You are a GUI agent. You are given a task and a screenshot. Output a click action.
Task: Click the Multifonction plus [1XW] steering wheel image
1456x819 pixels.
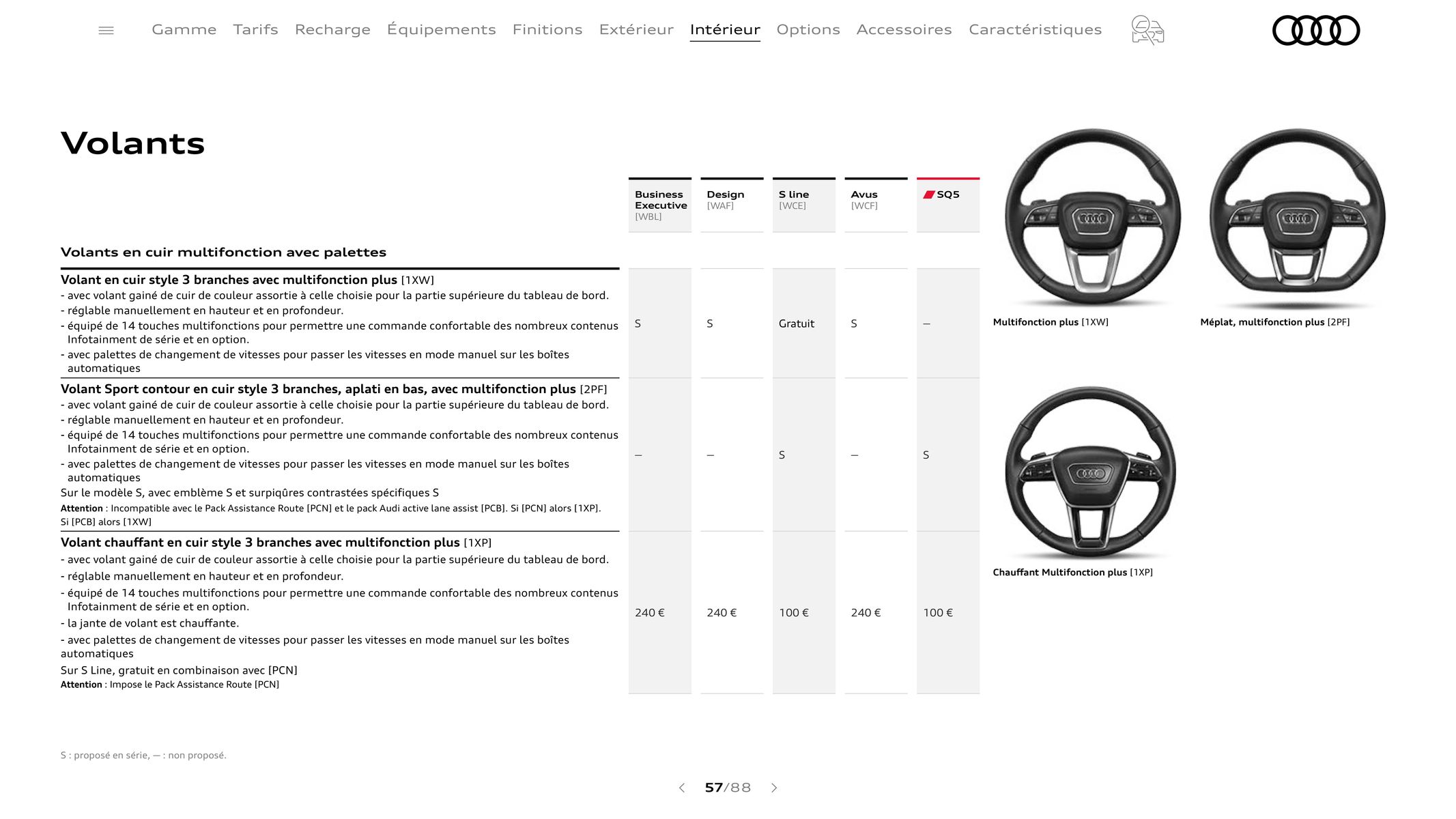tap(1092, 218)
